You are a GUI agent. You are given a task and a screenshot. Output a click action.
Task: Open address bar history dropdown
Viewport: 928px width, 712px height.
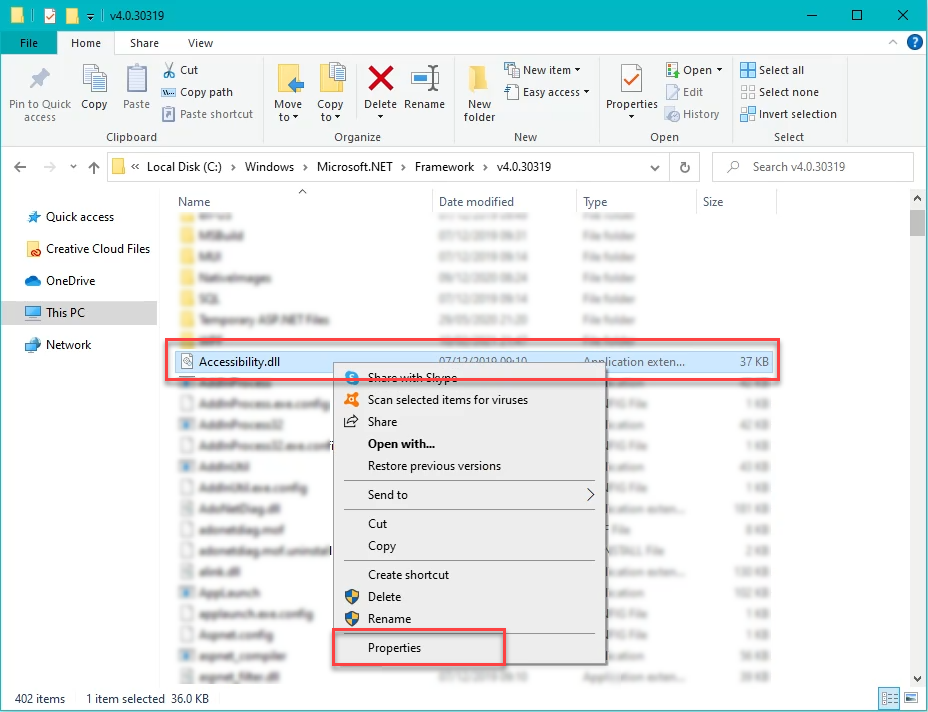coord(655,167)
